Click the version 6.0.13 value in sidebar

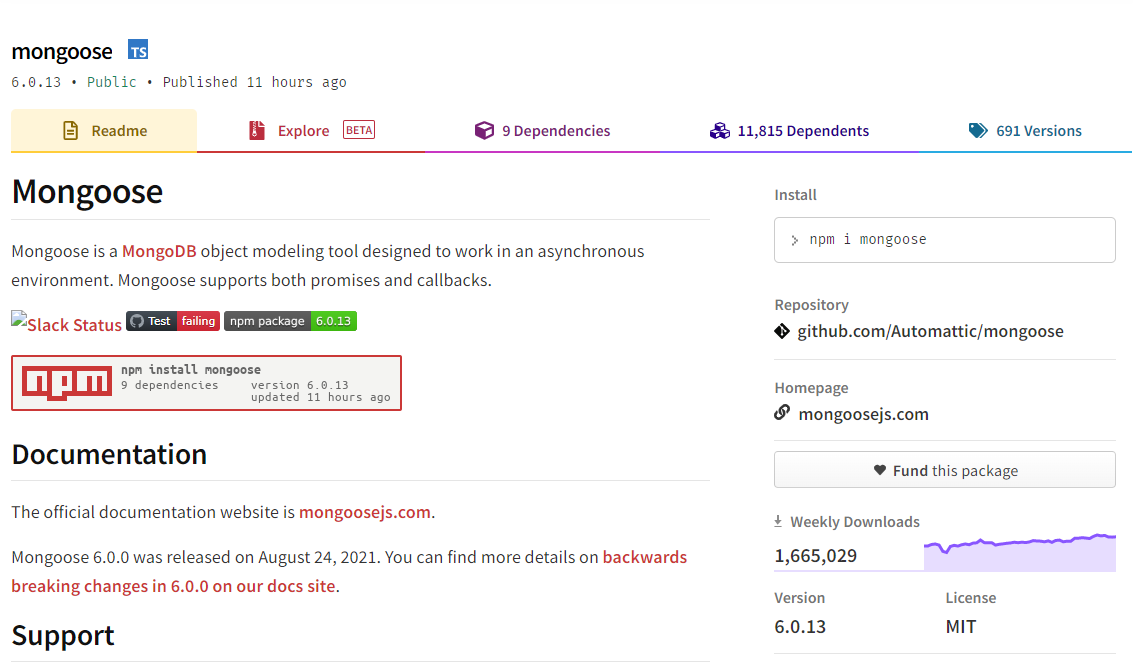click(x=800, y=627)
